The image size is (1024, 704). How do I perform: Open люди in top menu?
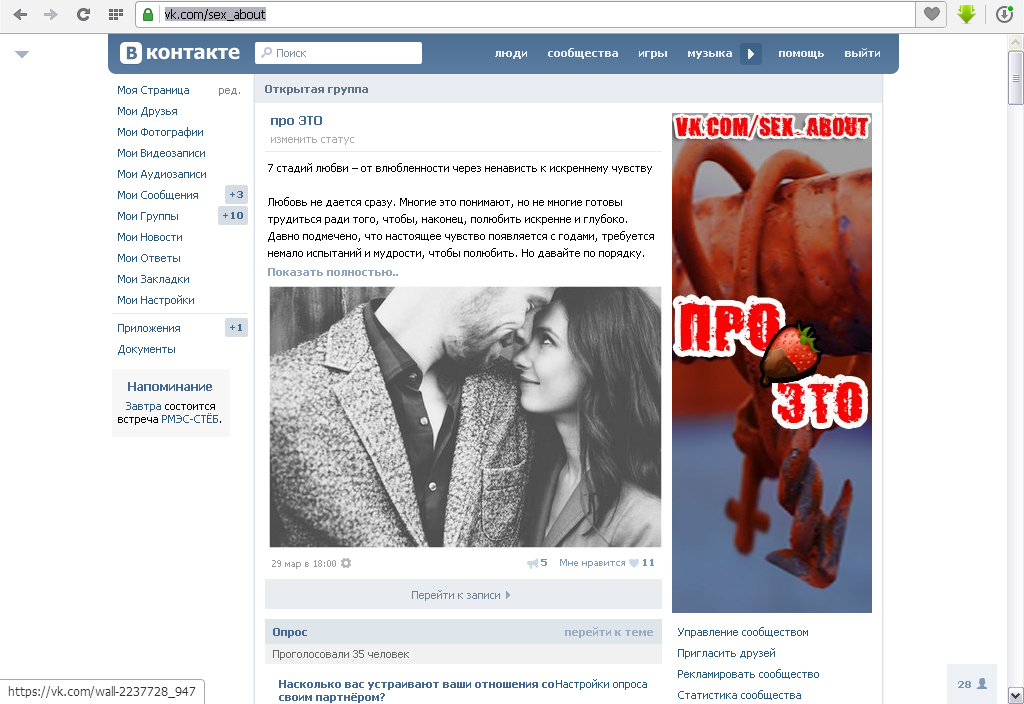[511, 53]
